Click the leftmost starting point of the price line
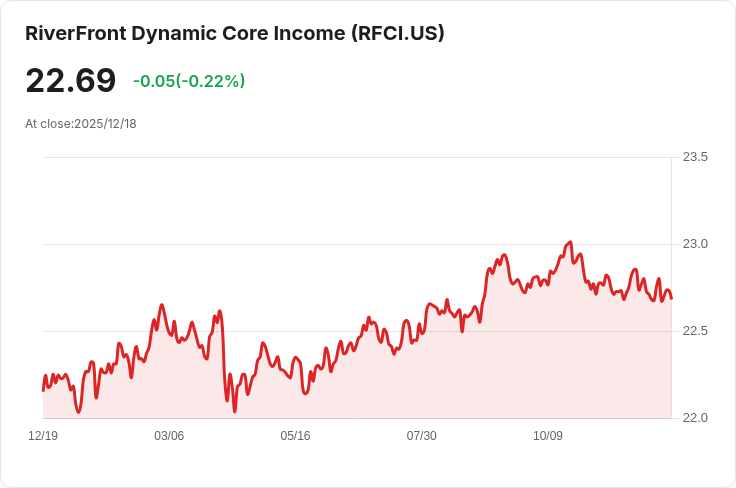Viewport: 736px width, 488px height. point(43,389)
